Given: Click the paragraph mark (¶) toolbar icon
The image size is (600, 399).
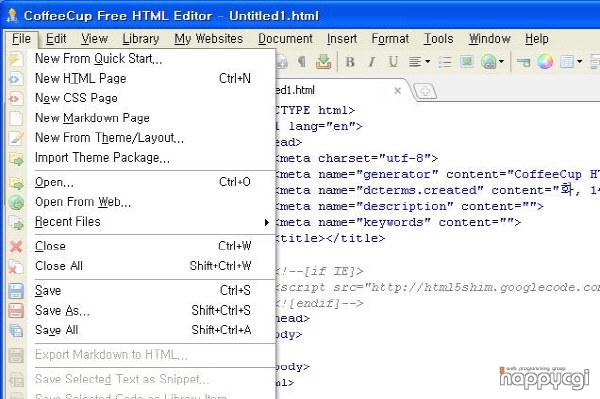Looking at the screenshot, I should click(302, 62).
